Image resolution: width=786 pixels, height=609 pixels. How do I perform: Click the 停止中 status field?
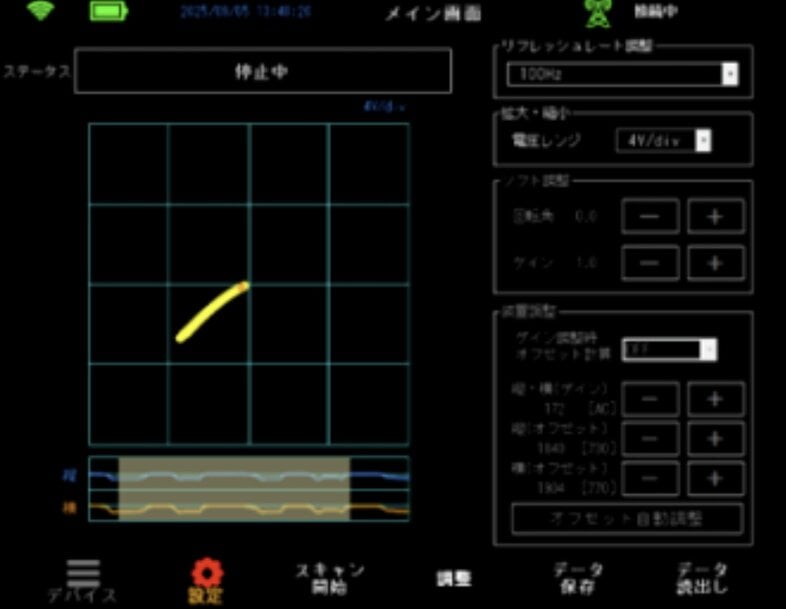(263, 71)
